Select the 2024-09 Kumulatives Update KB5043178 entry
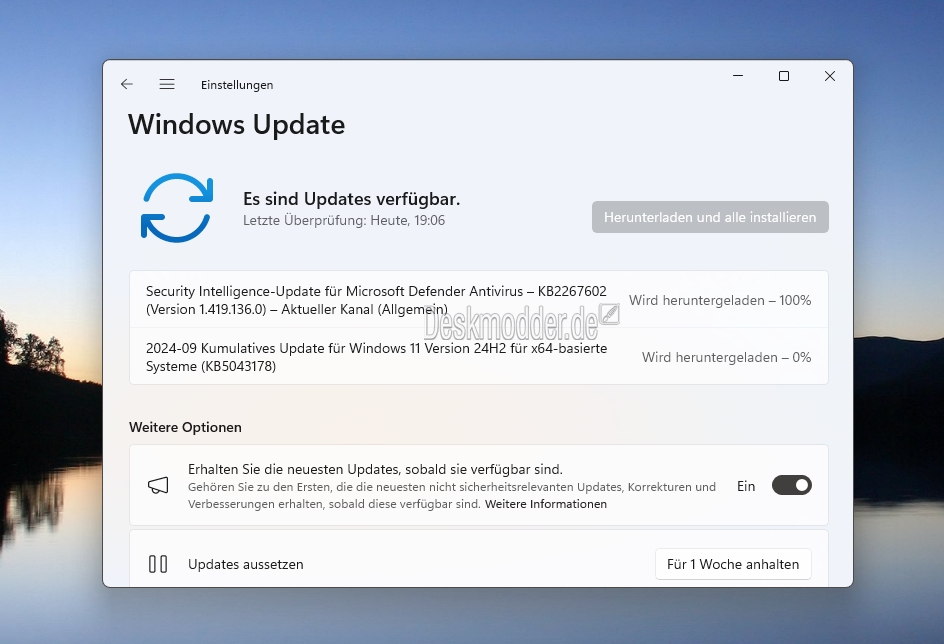The height and width of the screenshot is (644, 944). pos(479,357)
